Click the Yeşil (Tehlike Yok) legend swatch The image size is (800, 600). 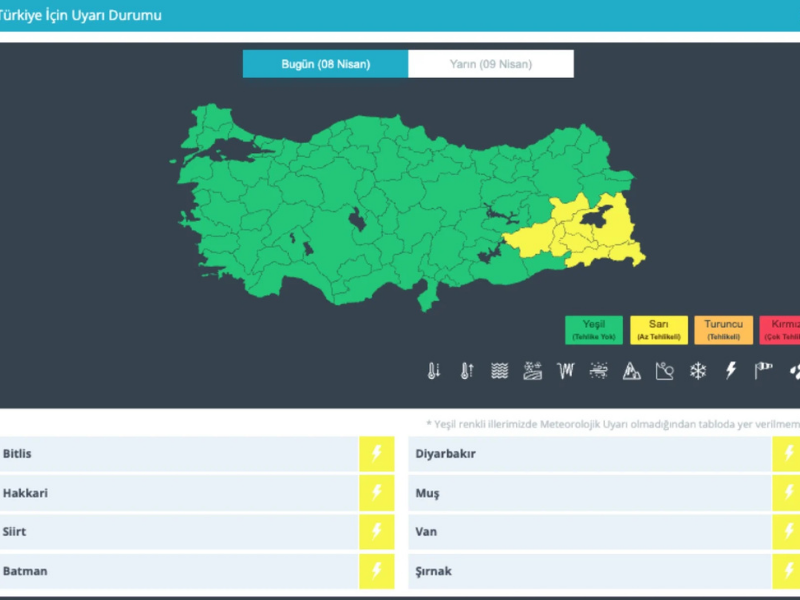tap(593, 330)
